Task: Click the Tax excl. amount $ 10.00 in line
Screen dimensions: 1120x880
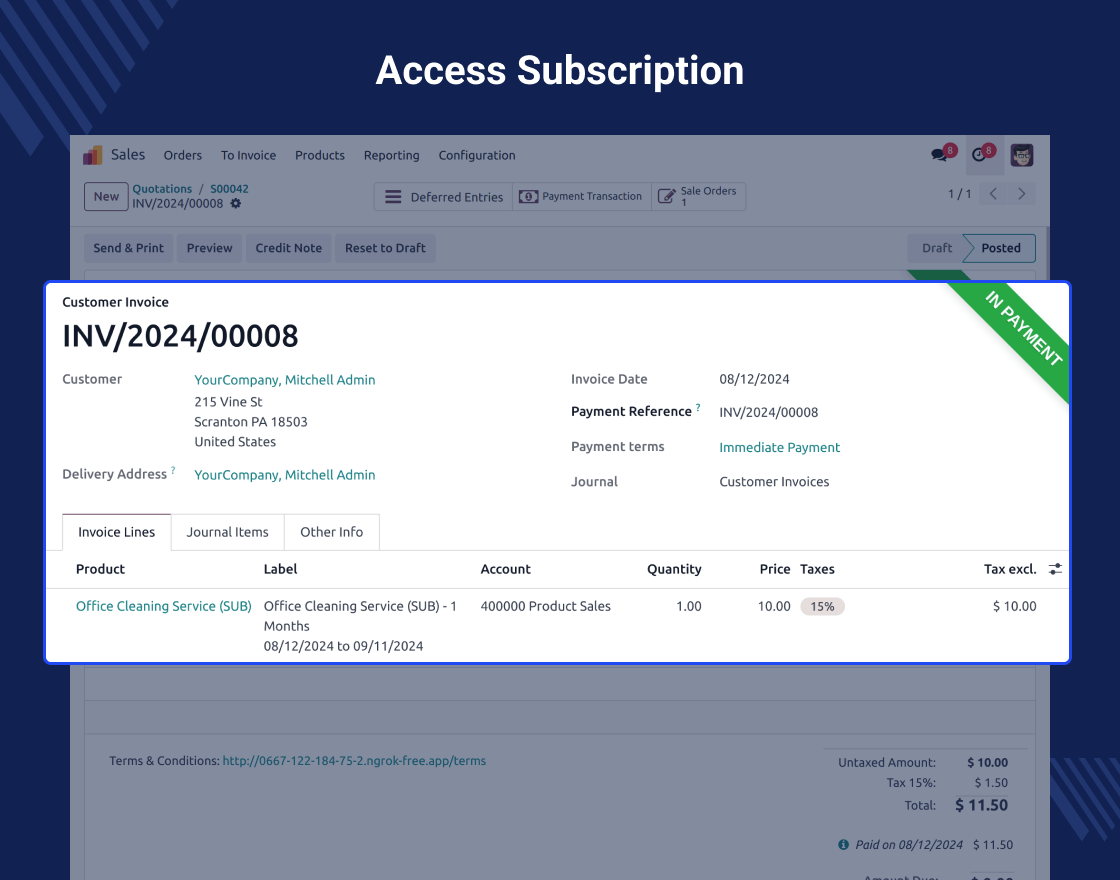Action: [1014, 606]
